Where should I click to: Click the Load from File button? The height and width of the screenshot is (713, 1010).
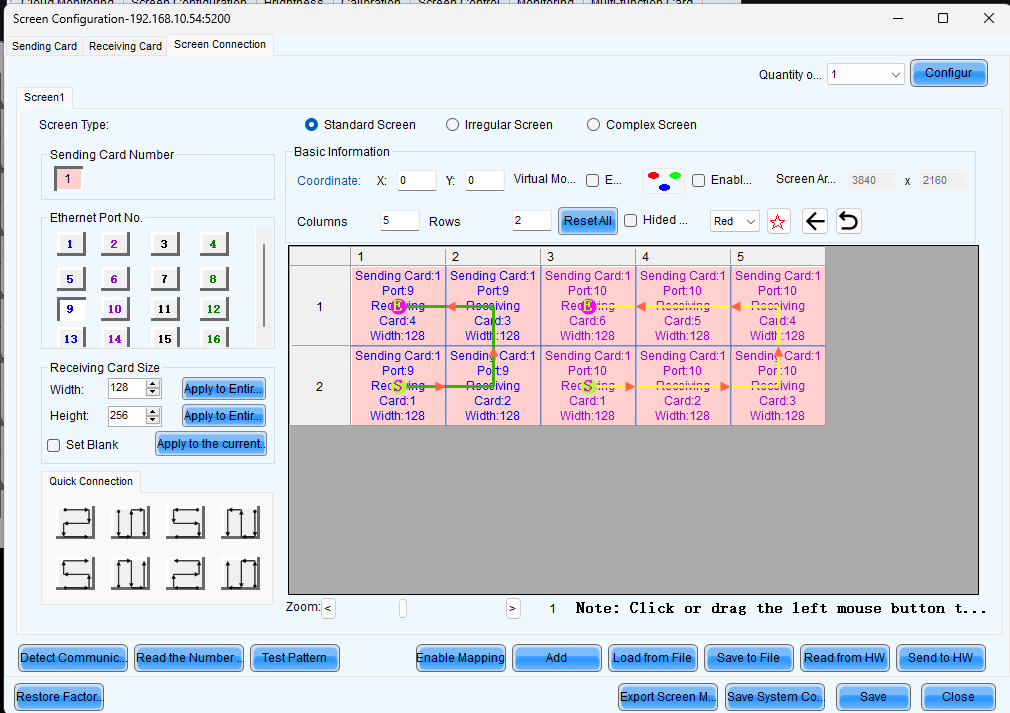point(653,658)
